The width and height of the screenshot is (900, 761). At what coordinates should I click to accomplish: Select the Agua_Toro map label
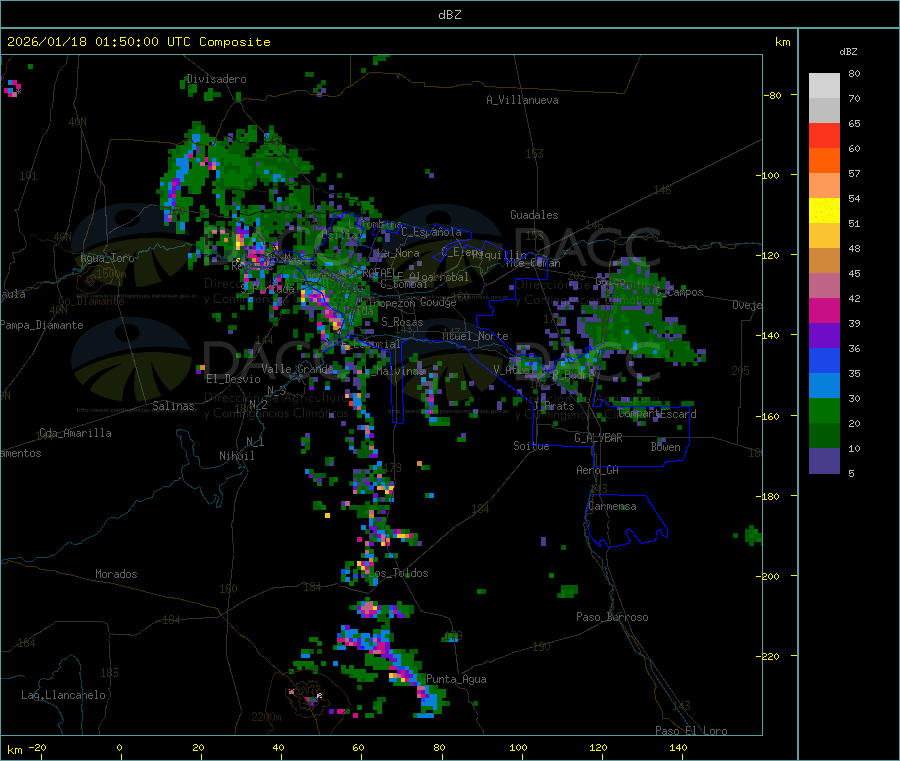coord(107,258)
